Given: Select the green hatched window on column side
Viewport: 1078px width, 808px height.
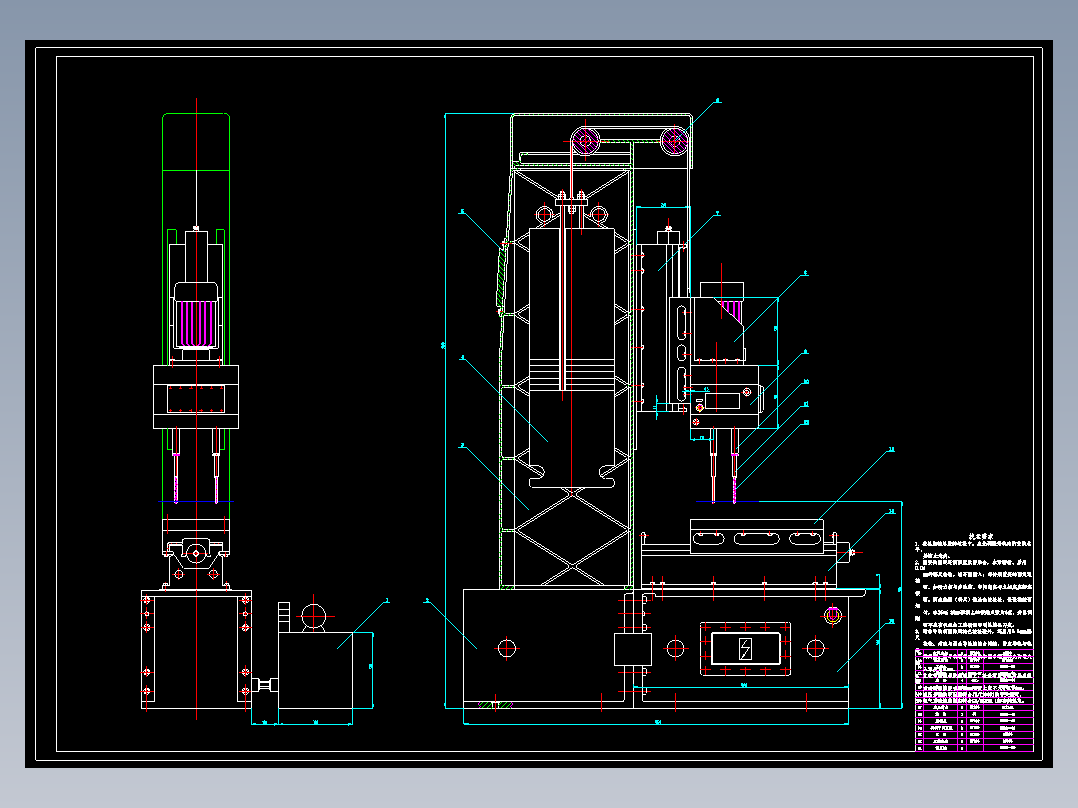Looking at the screenshot, I should pyautogui.click(x=503, y=276).
